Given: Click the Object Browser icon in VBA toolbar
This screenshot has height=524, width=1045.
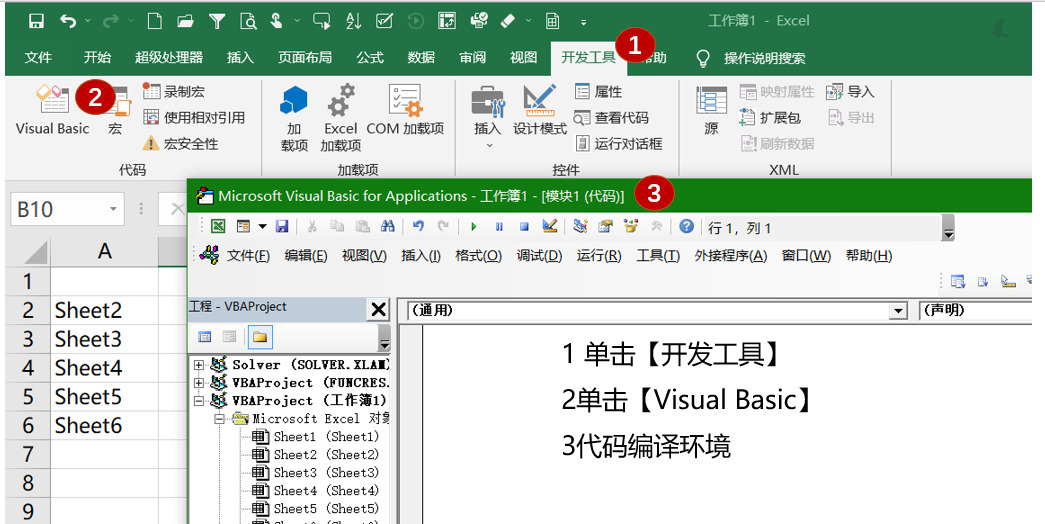Looking at the screenshot, I should 630,227.
